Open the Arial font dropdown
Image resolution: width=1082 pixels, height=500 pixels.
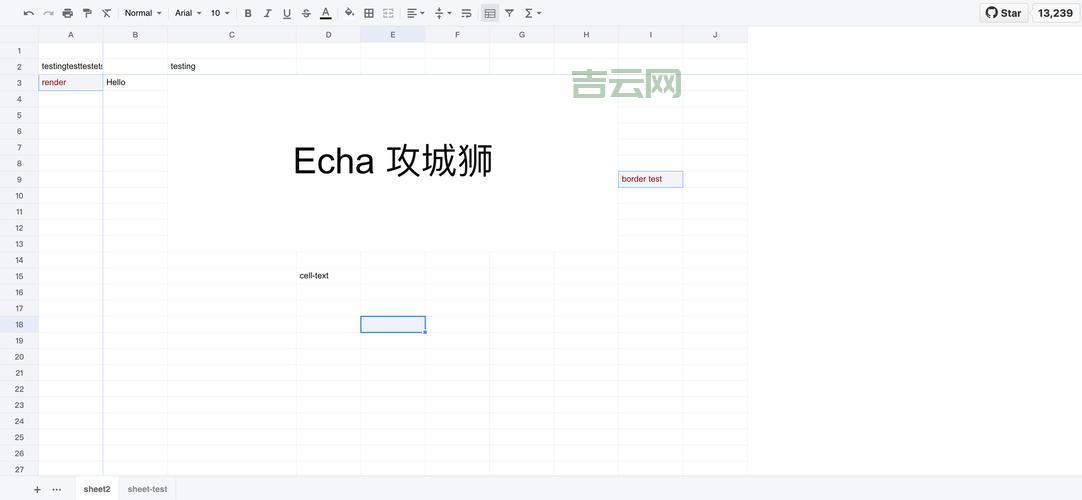tap(188, 13)
